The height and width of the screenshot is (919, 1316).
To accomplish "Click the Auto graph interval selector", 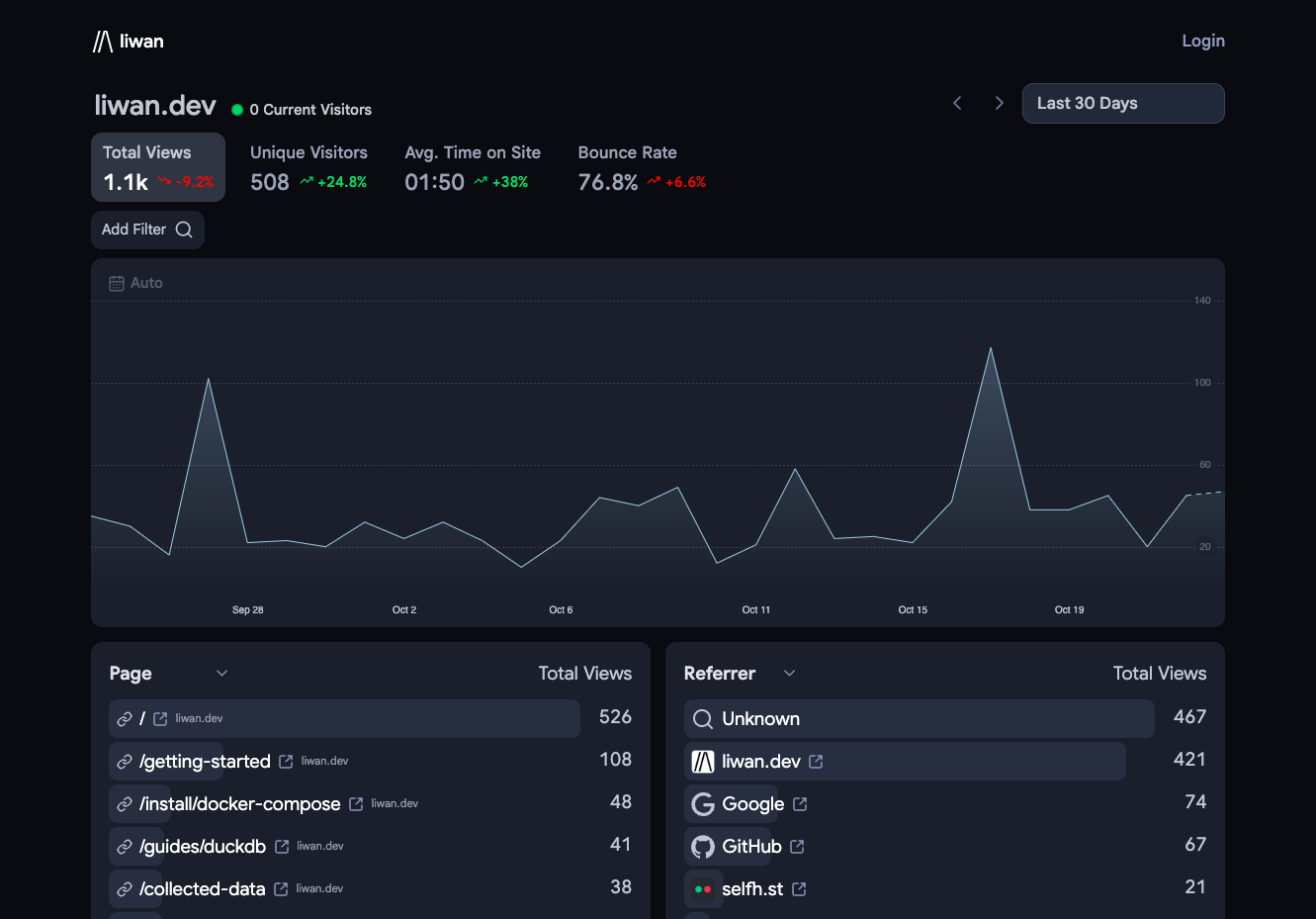I will click(x=135, y=283).
